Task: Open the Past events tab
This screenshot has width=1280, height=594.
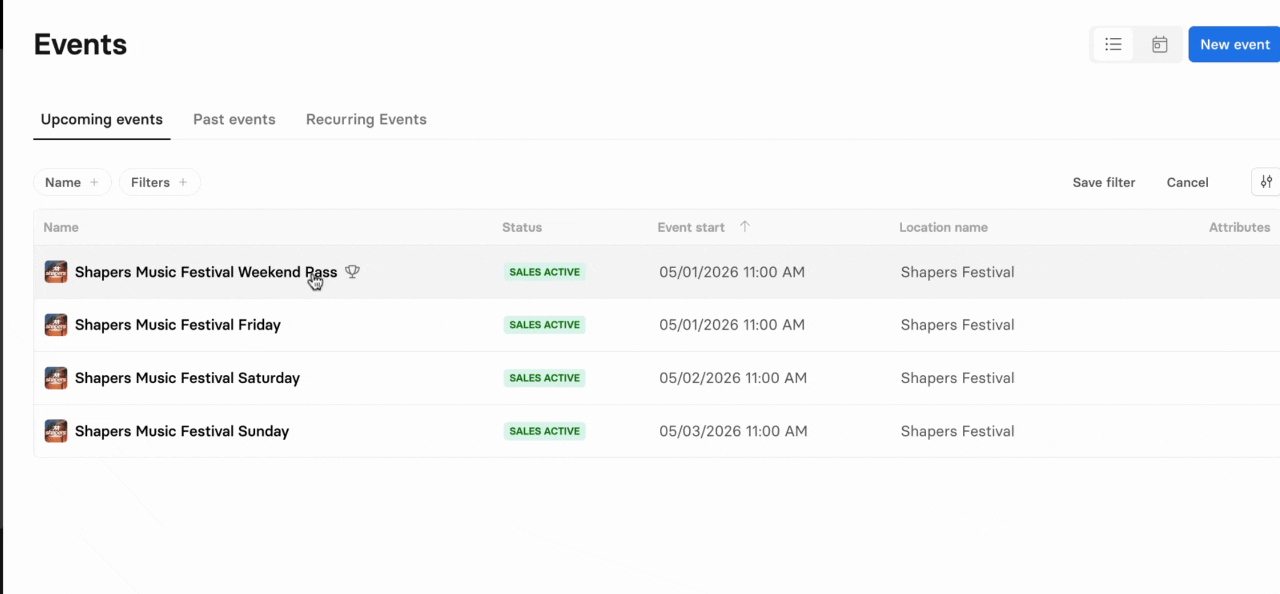Action: [234, 119]
